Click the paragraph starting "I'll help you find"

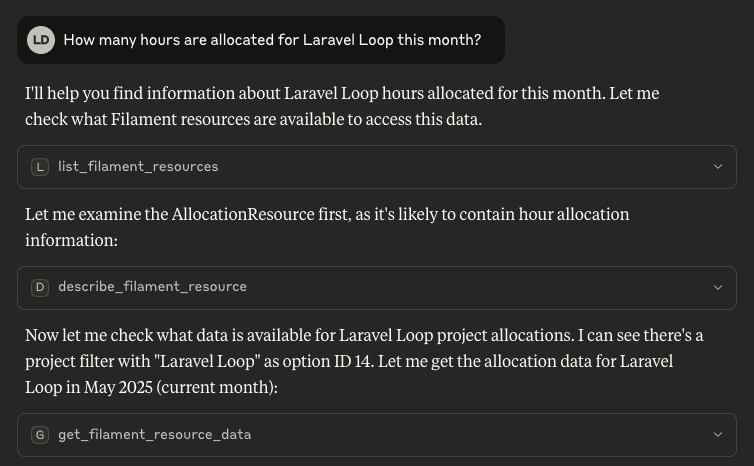(342, 106)
